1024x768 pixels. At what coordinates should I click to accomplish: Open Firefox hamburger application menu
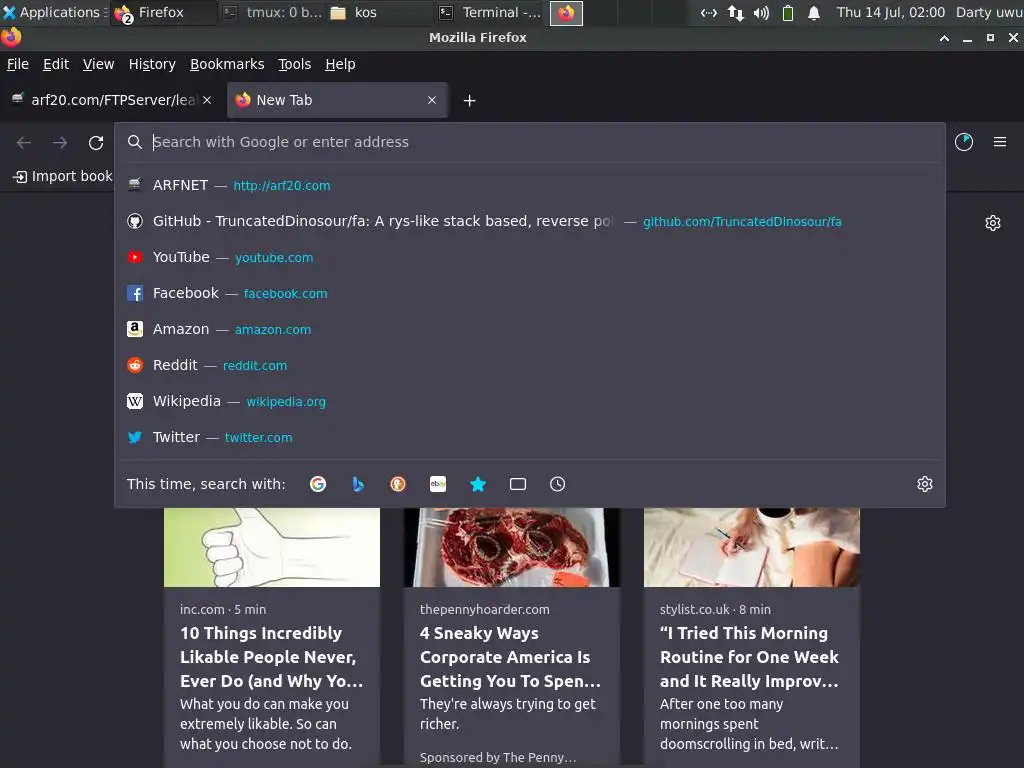[1000, 142]
